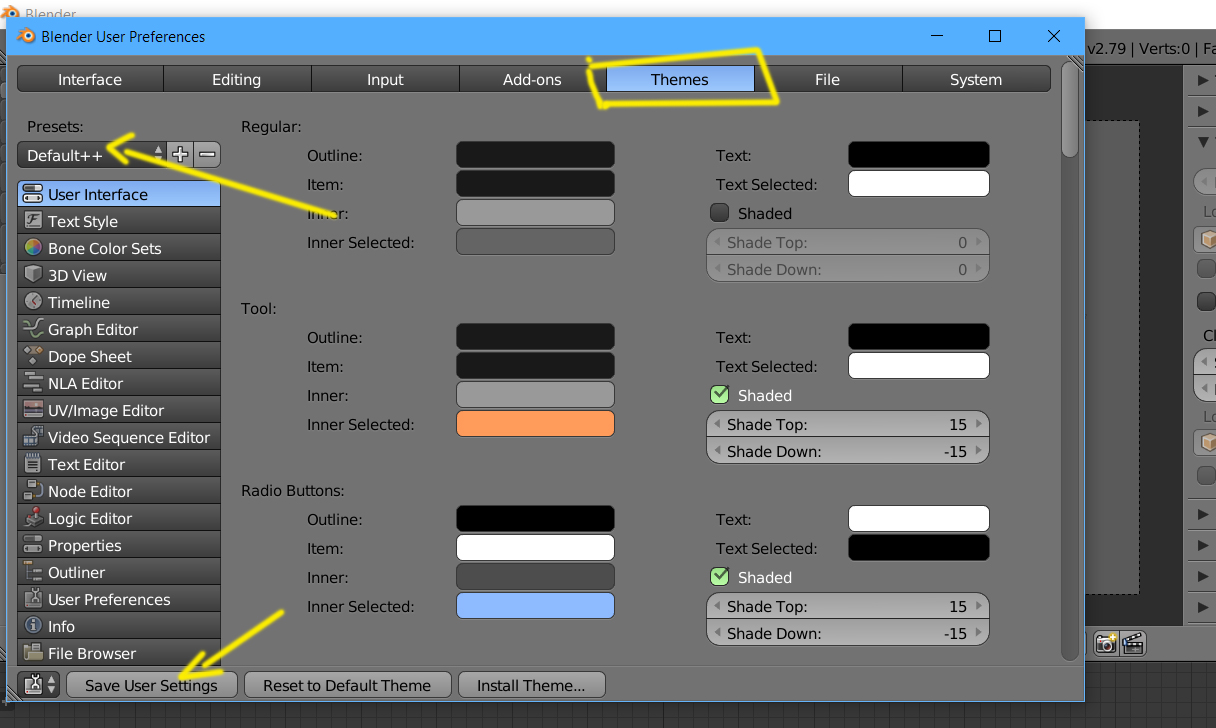Click Tool Shade Down value field

[x=848, y=451]
